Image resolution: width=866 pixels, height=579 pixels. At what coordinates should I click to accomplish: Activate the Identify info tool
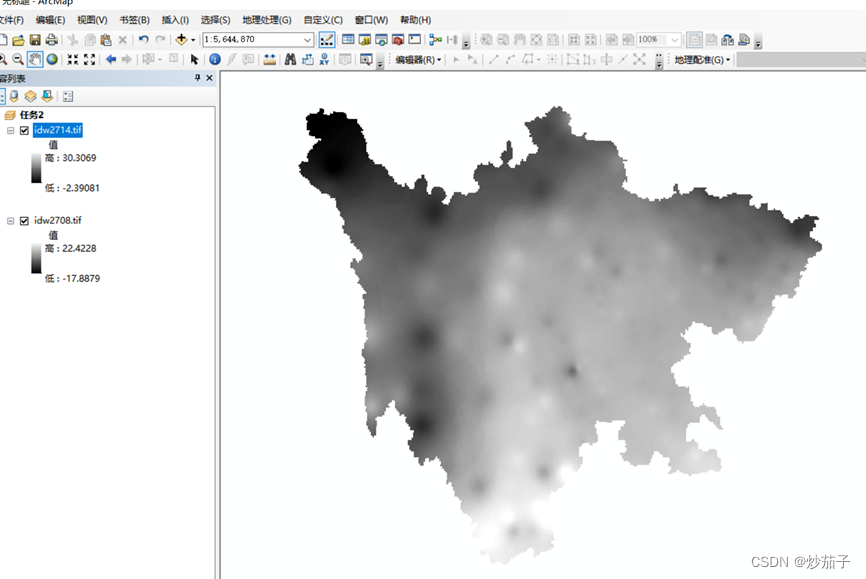tap(214, 60)
